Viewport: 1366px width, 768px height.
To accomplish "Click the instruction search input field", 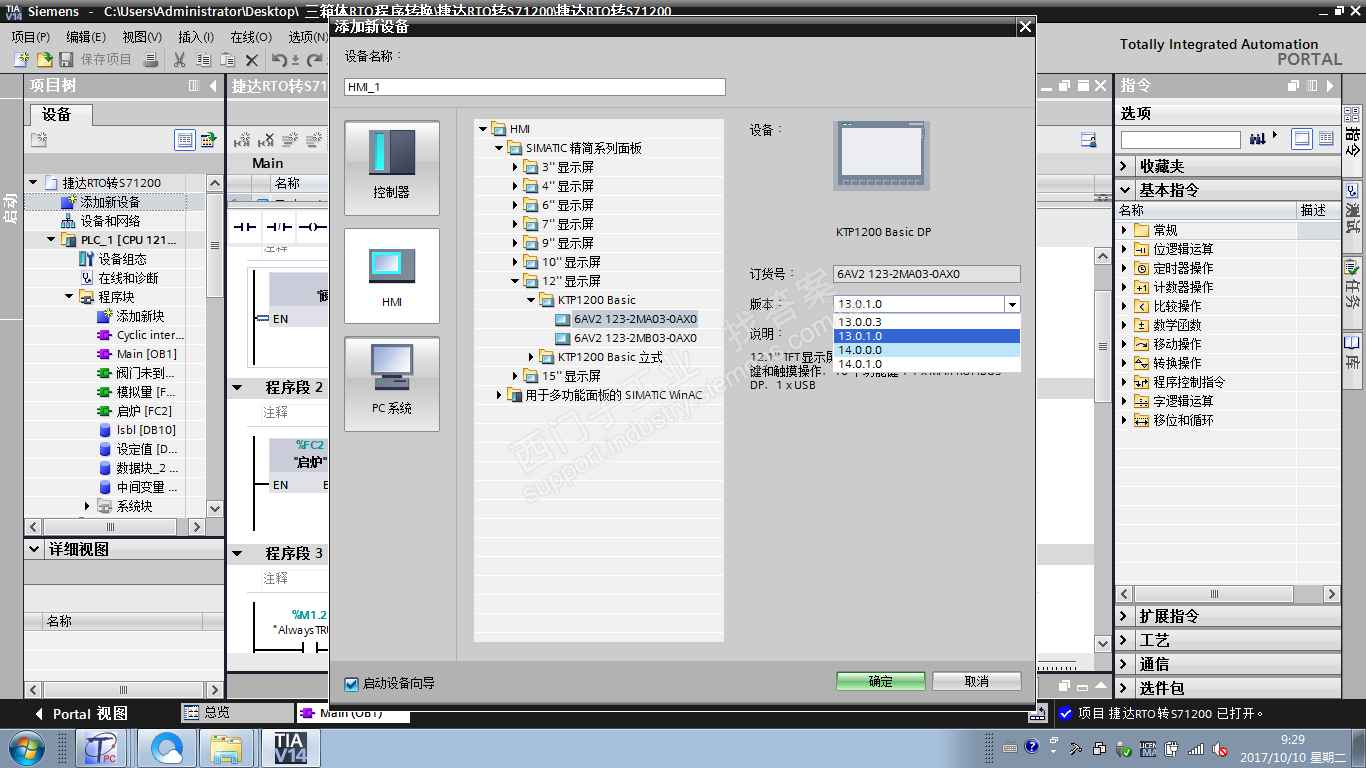I will [1181, 139].
